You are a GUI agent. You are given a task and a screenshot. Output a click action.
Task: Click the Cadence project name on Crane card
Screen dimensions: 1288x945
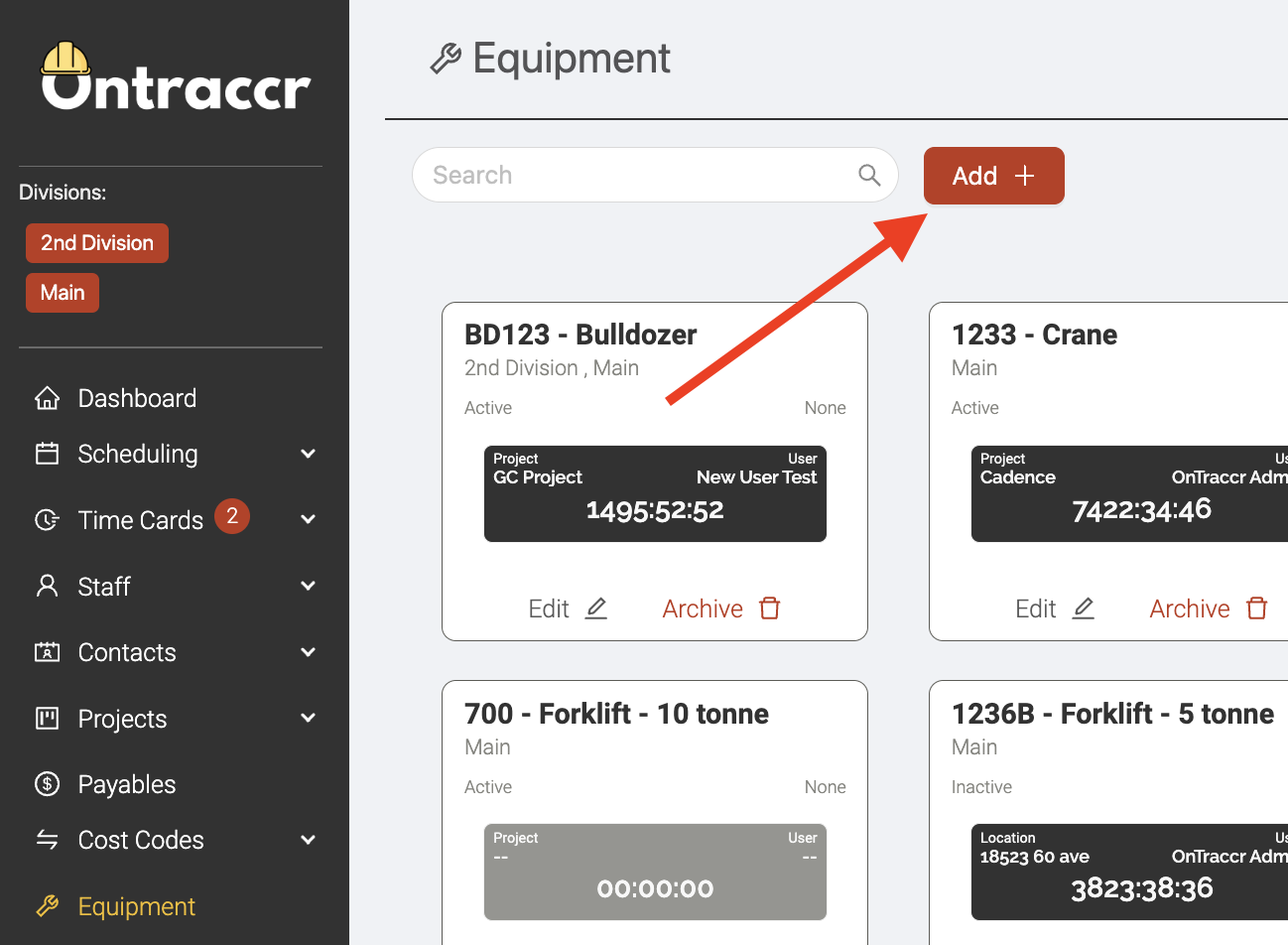[1018, 477]
